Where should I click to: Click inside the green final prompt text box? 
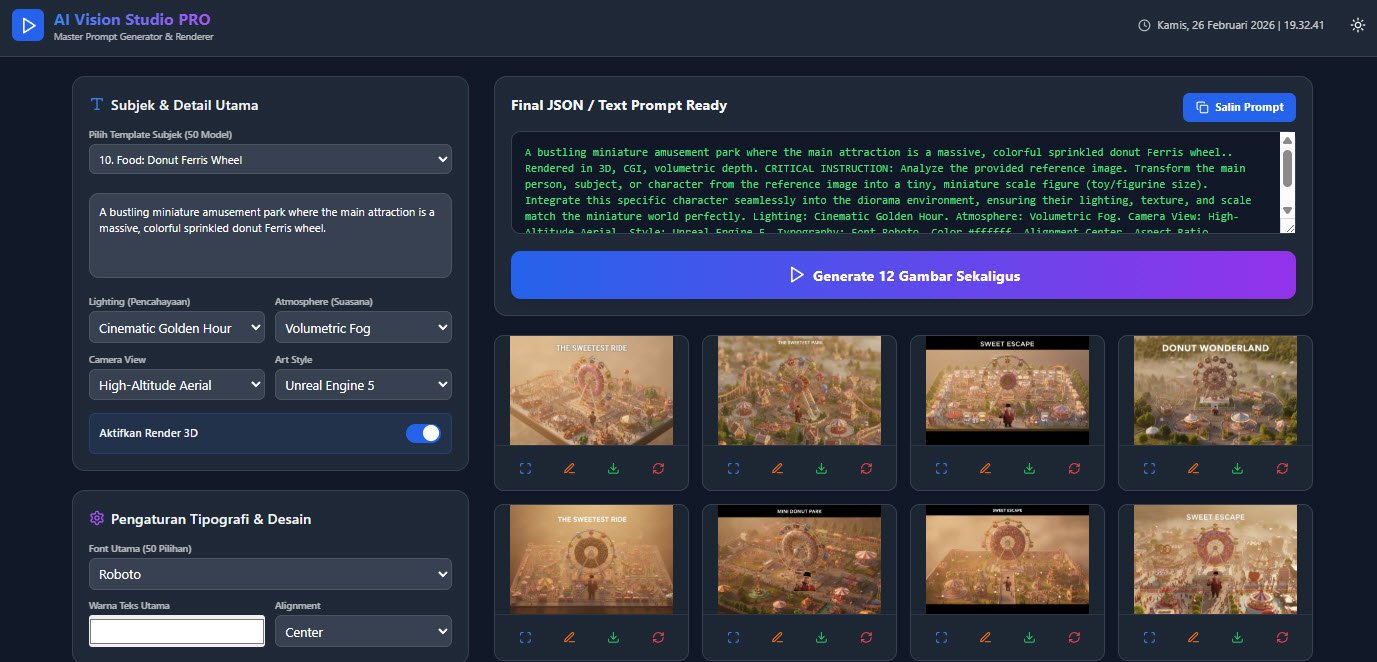tap(895, 183)
